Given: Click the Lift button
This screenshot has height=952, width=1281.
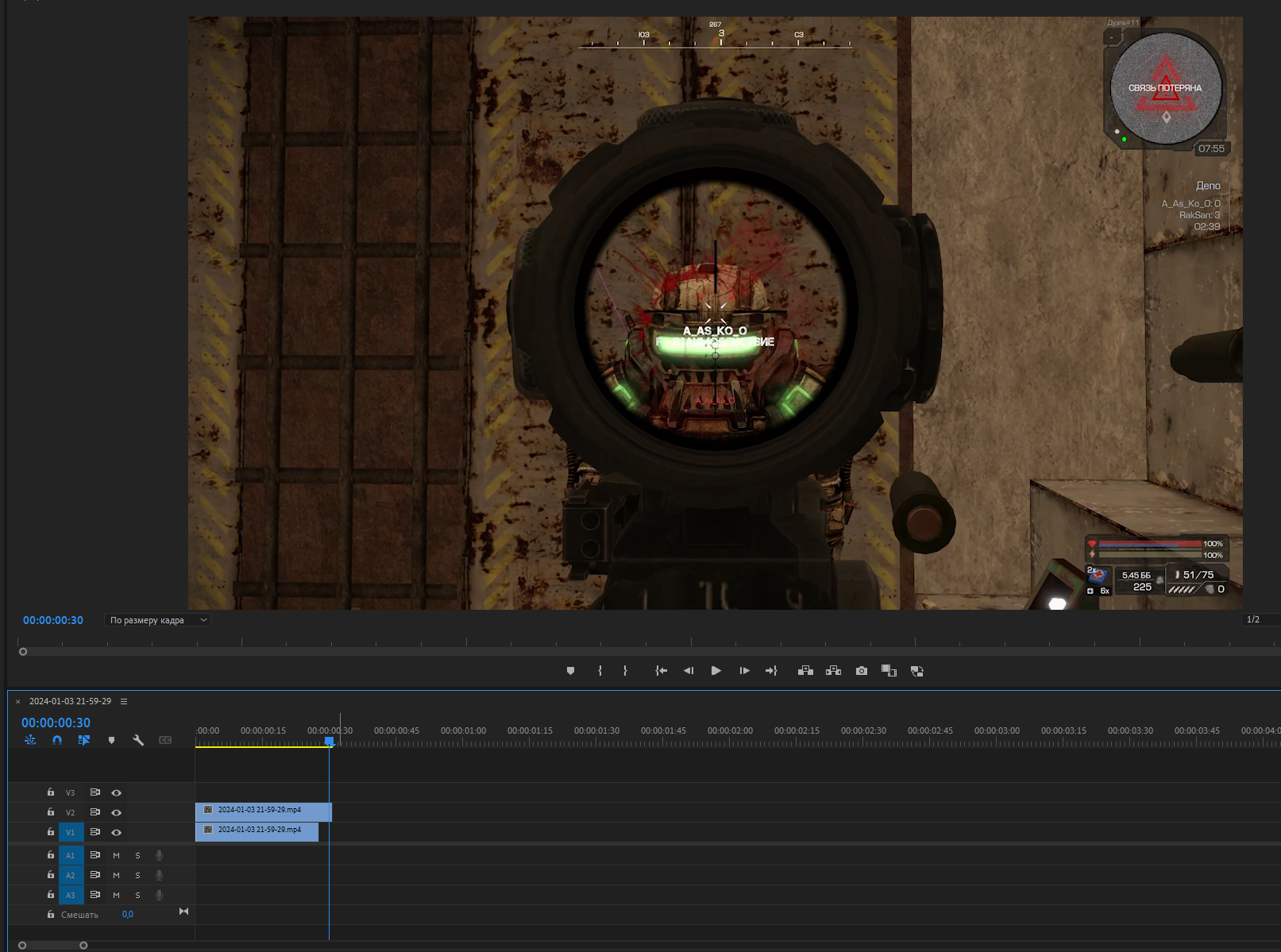Looking at the screenshot, I should coord(805,671).
